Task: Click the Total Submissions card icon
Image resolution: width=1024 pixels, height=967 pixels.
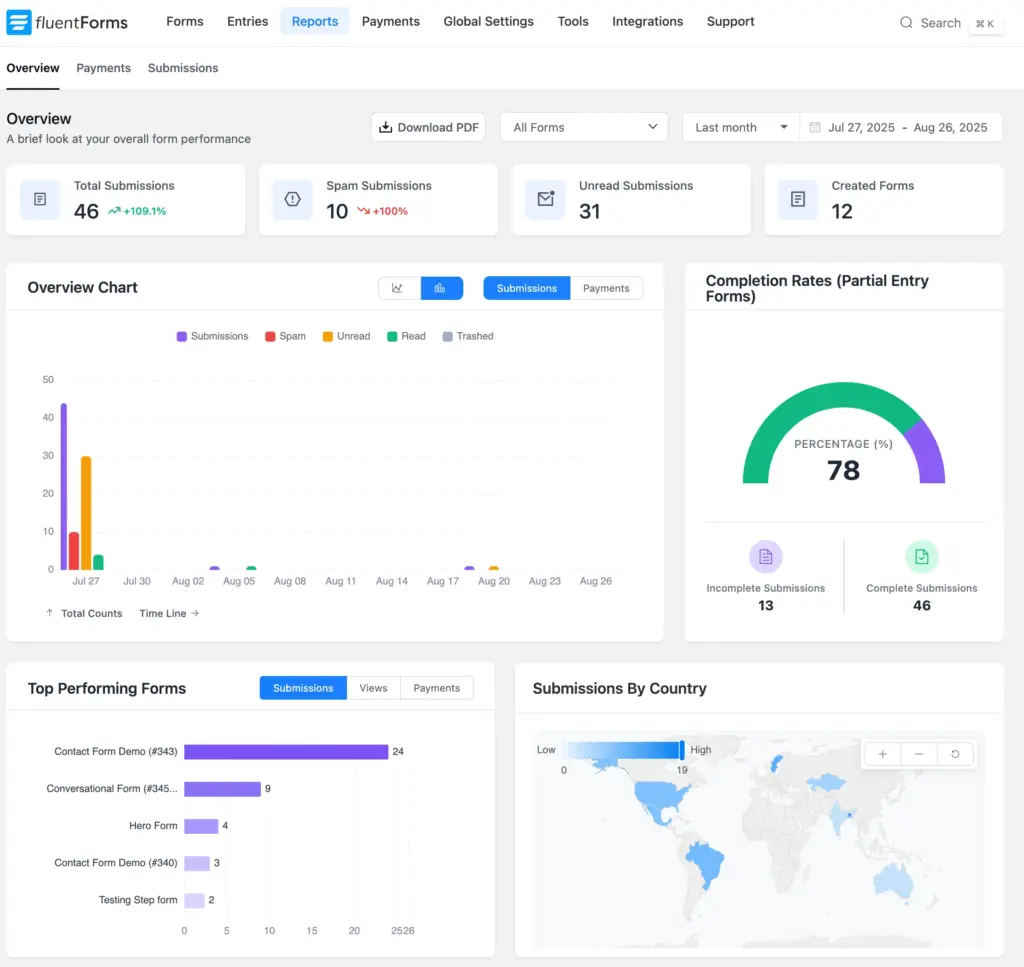Action: [x=40, y=200]
